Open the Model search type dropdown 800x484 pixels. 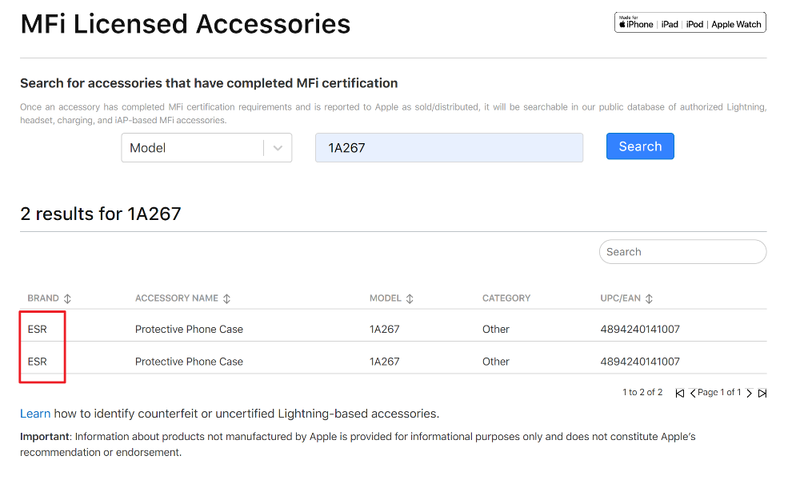point(207,148)
